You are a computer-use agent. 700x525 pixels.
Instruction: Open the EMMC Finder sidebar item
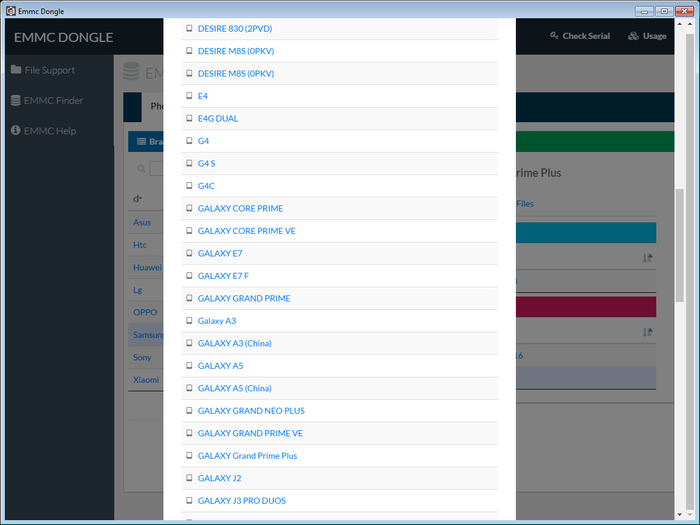tap(54, 100)
